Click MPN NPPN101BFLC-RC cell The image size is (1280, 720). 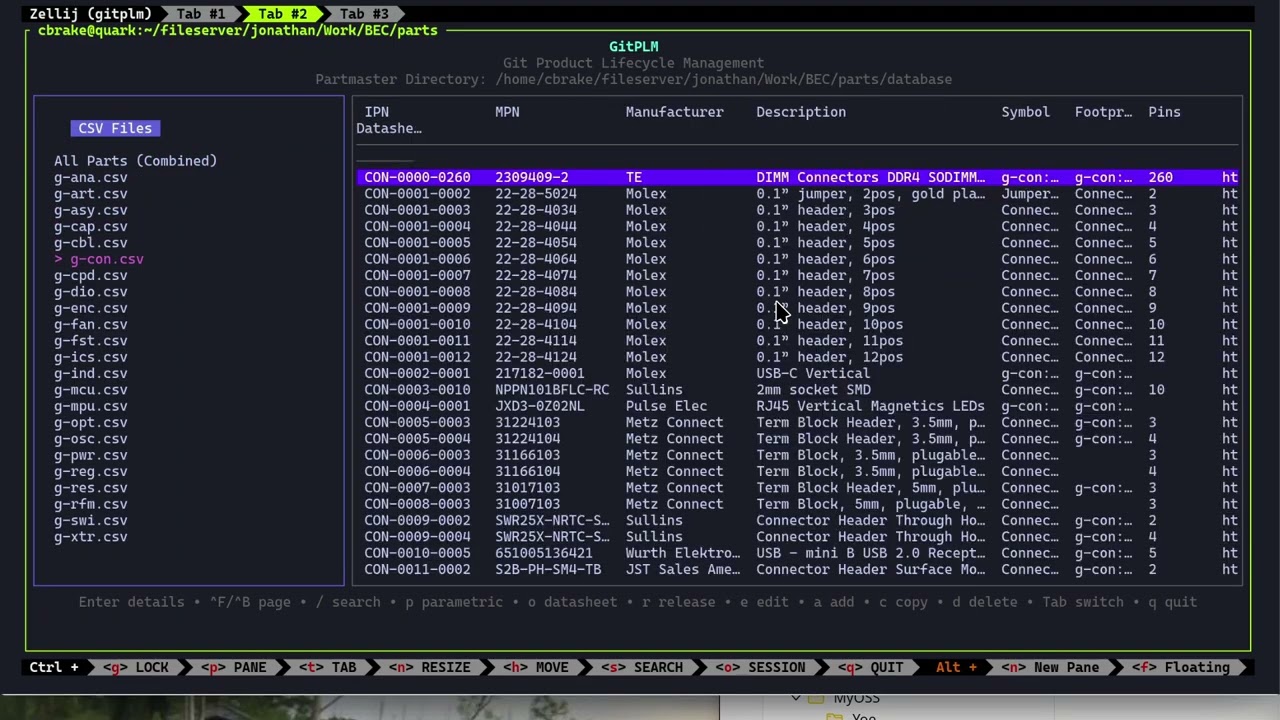(552, 390)
